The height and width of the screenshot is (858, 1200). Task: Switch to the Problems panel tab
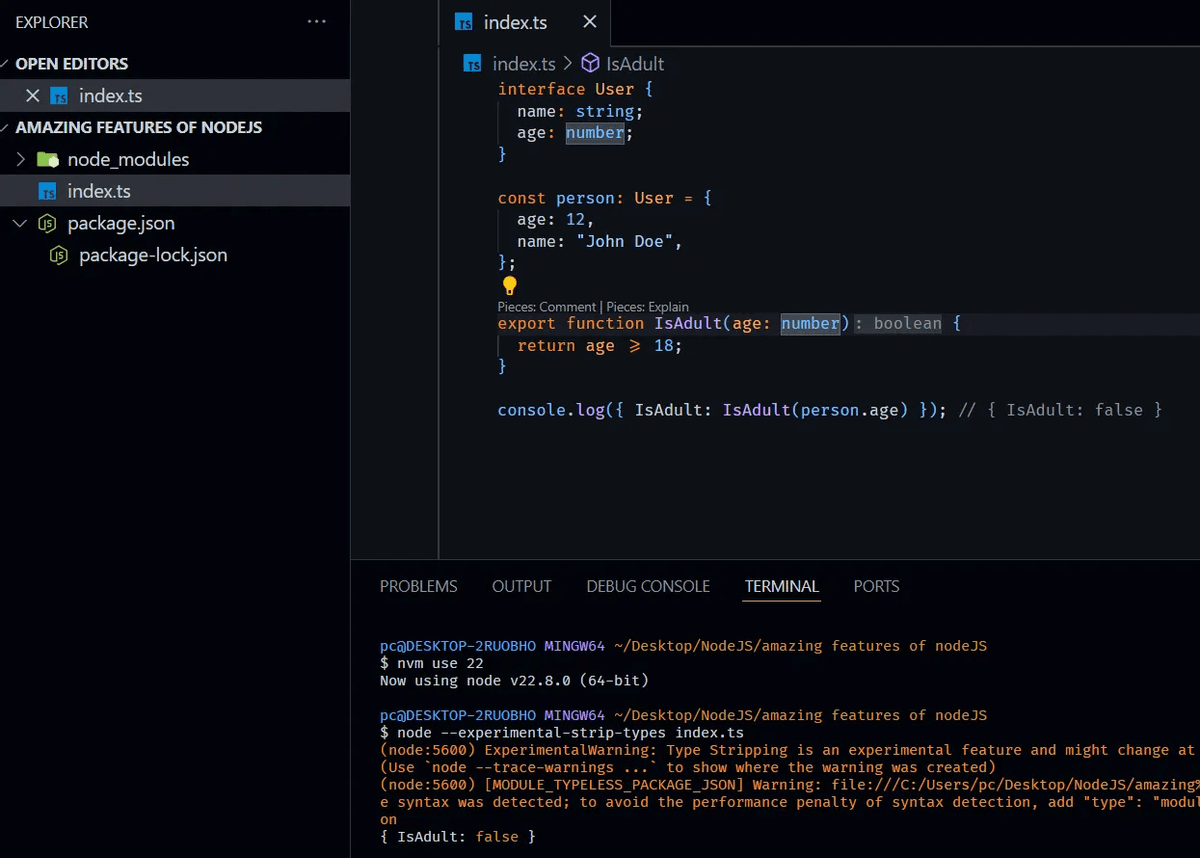tap(418, 586)
